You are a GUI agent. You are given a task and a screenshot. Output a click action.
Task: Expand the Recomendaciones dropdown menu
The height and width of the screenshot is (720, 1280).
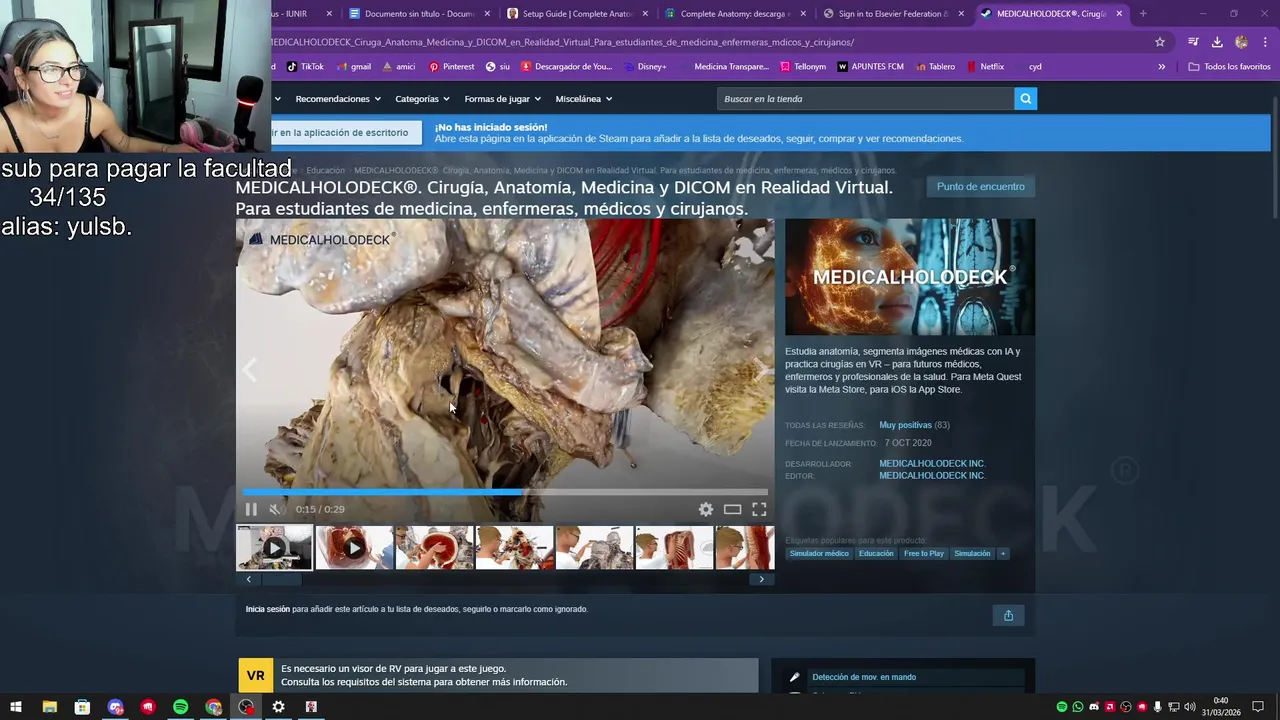[x=338, y=99]
